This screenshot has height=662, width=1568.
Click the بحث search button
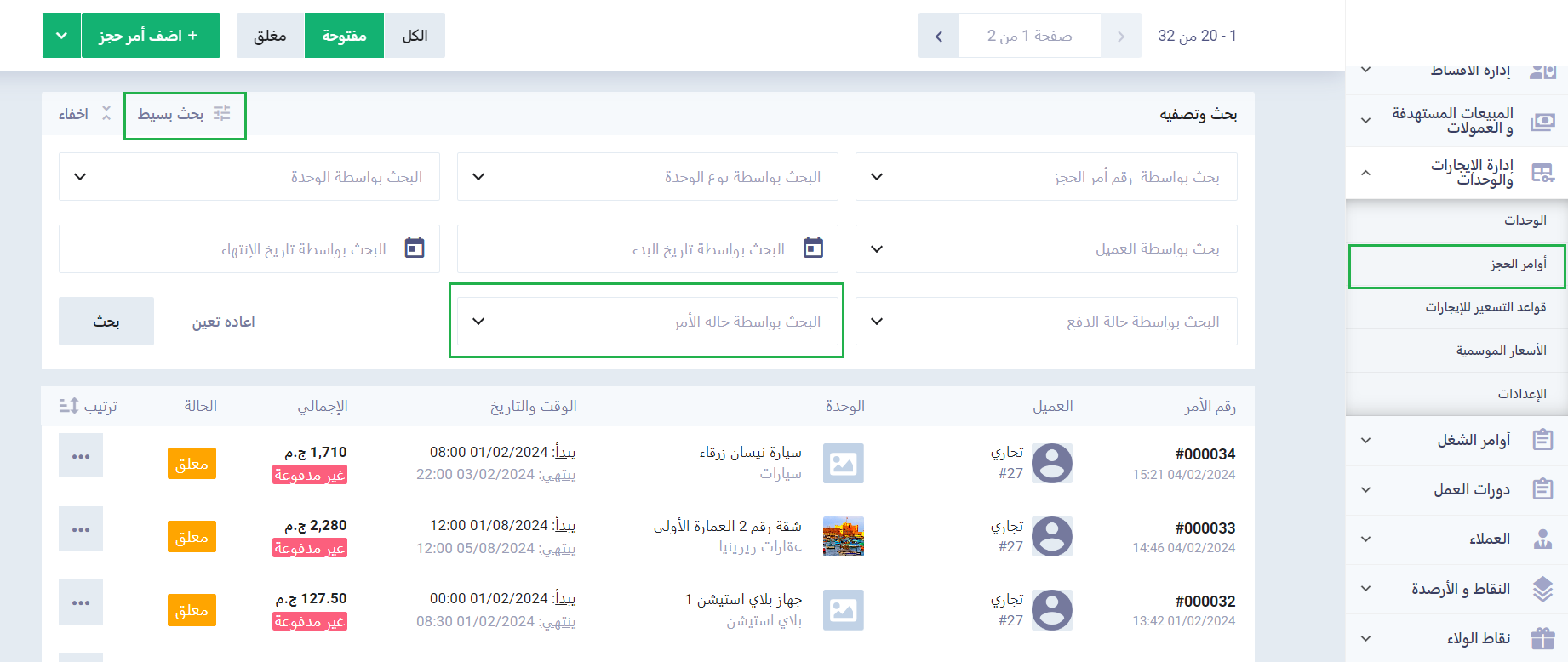tap(106, 322)
